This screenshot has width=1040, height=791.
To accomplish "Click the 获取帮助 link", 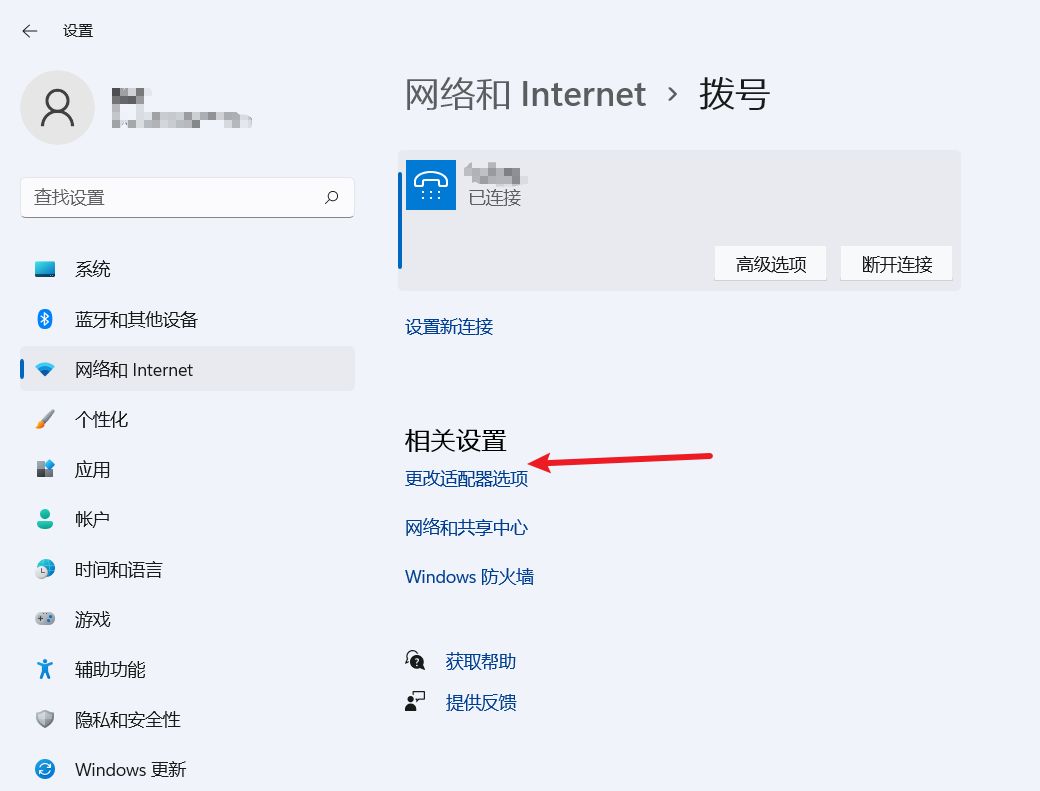I will coord(481,661).
